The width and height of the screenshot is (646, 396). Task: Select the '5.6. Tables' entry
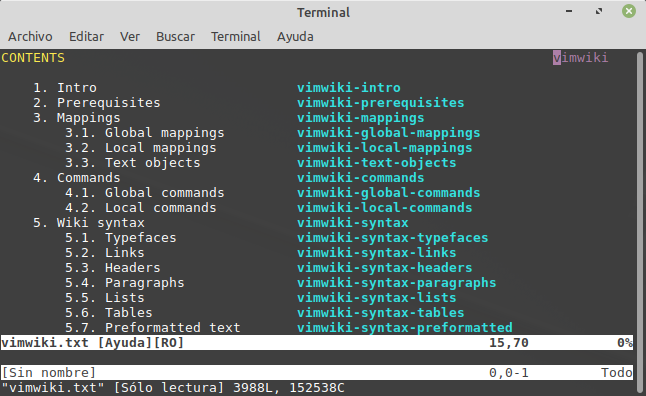pyautogui.click(x=109, y=313)
